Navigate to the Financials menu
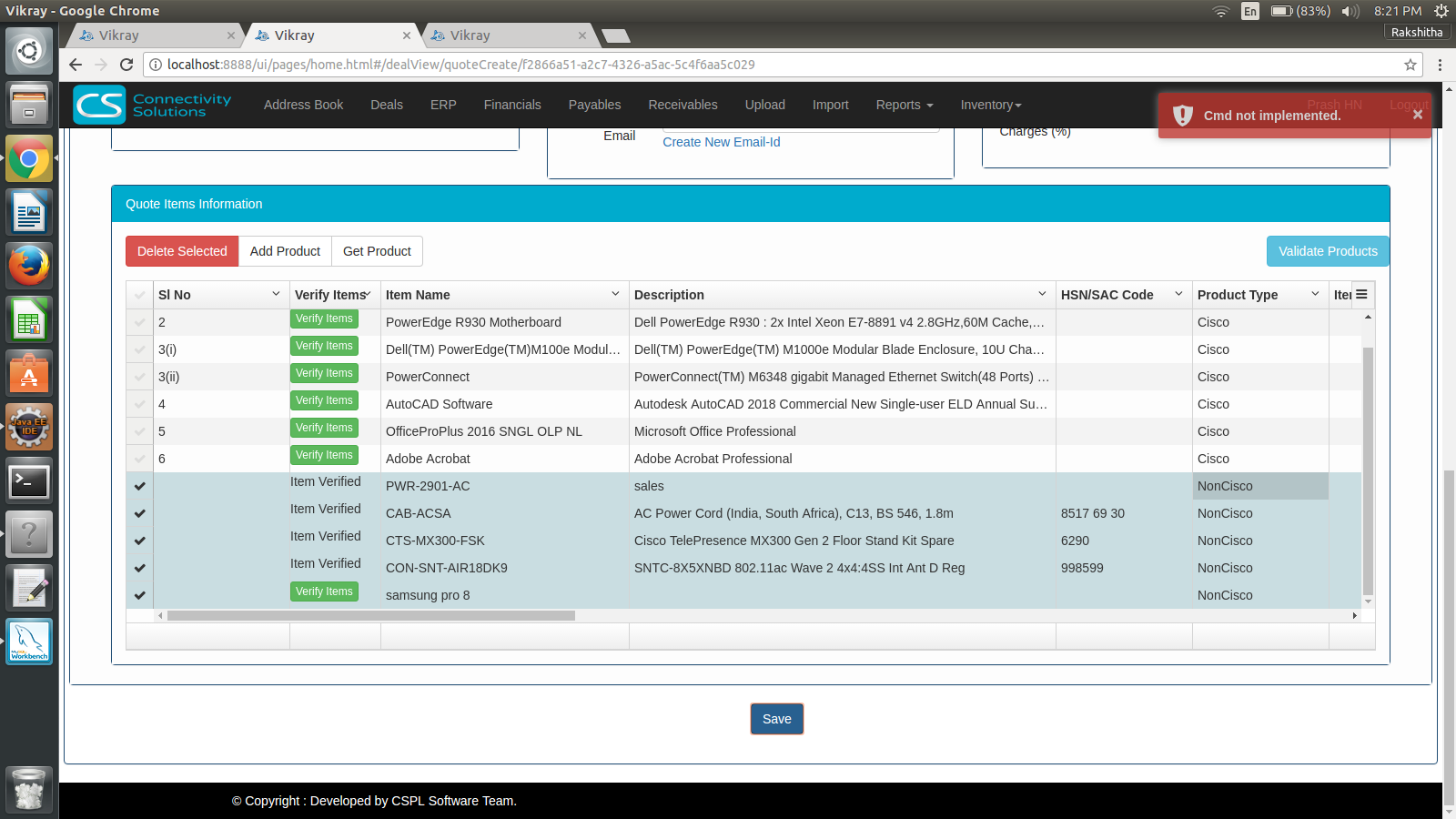This screenshot has height=819, width=1456. (x=512, y=105)
